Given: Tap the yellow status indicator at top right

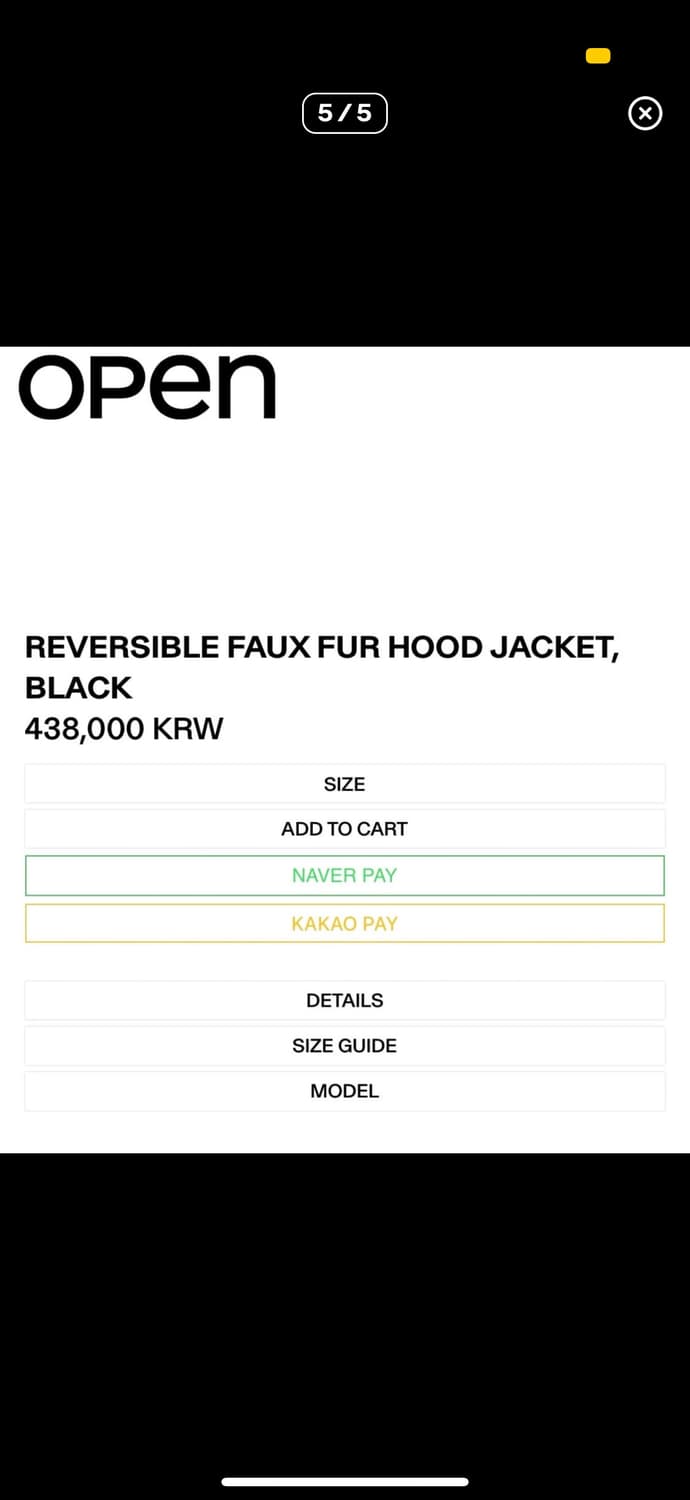Looking at the screenshot, I should tap(597, 56).
